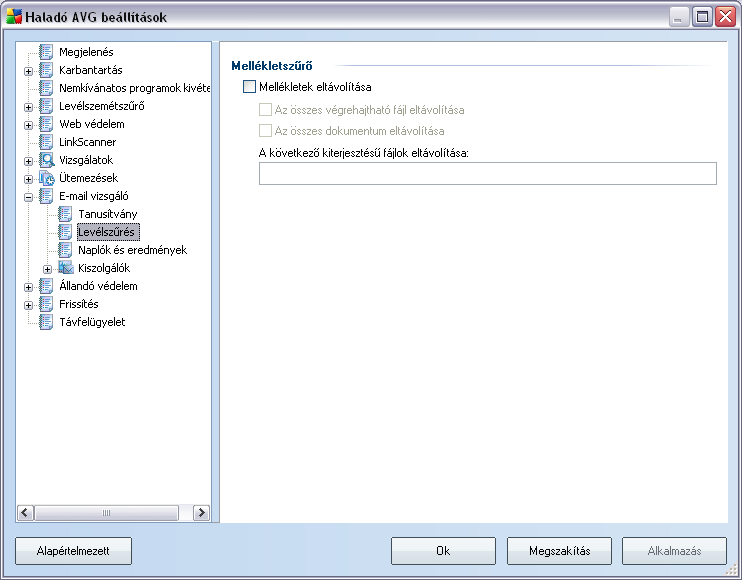Screen dimensions: 742x580
Task: Click the file extensions input field
Action: (488, 173)
